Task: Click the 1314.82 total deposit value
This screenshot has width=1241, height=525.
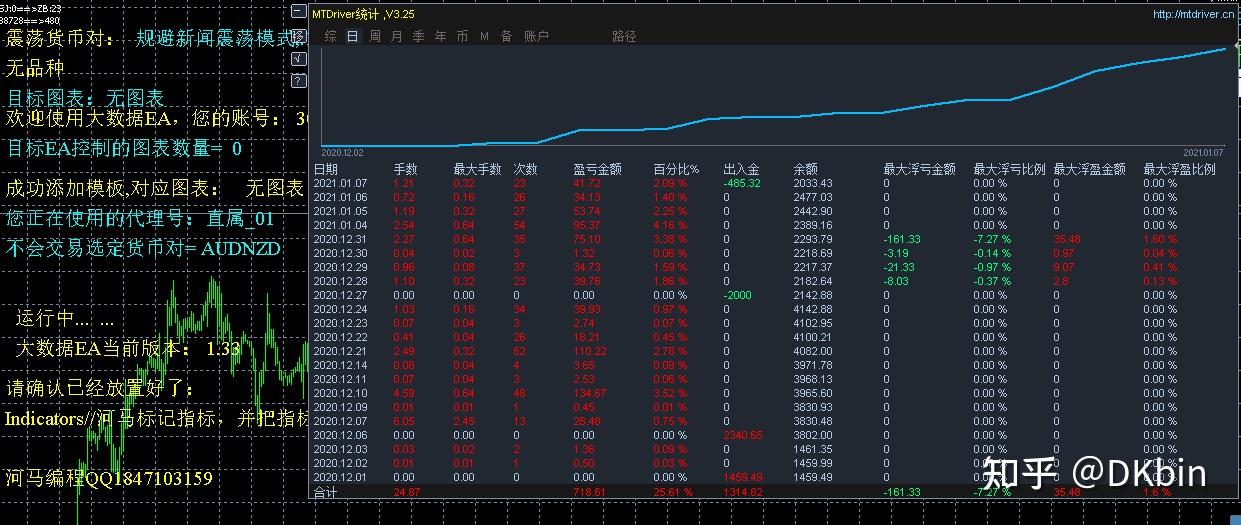Action: point(742,493)
